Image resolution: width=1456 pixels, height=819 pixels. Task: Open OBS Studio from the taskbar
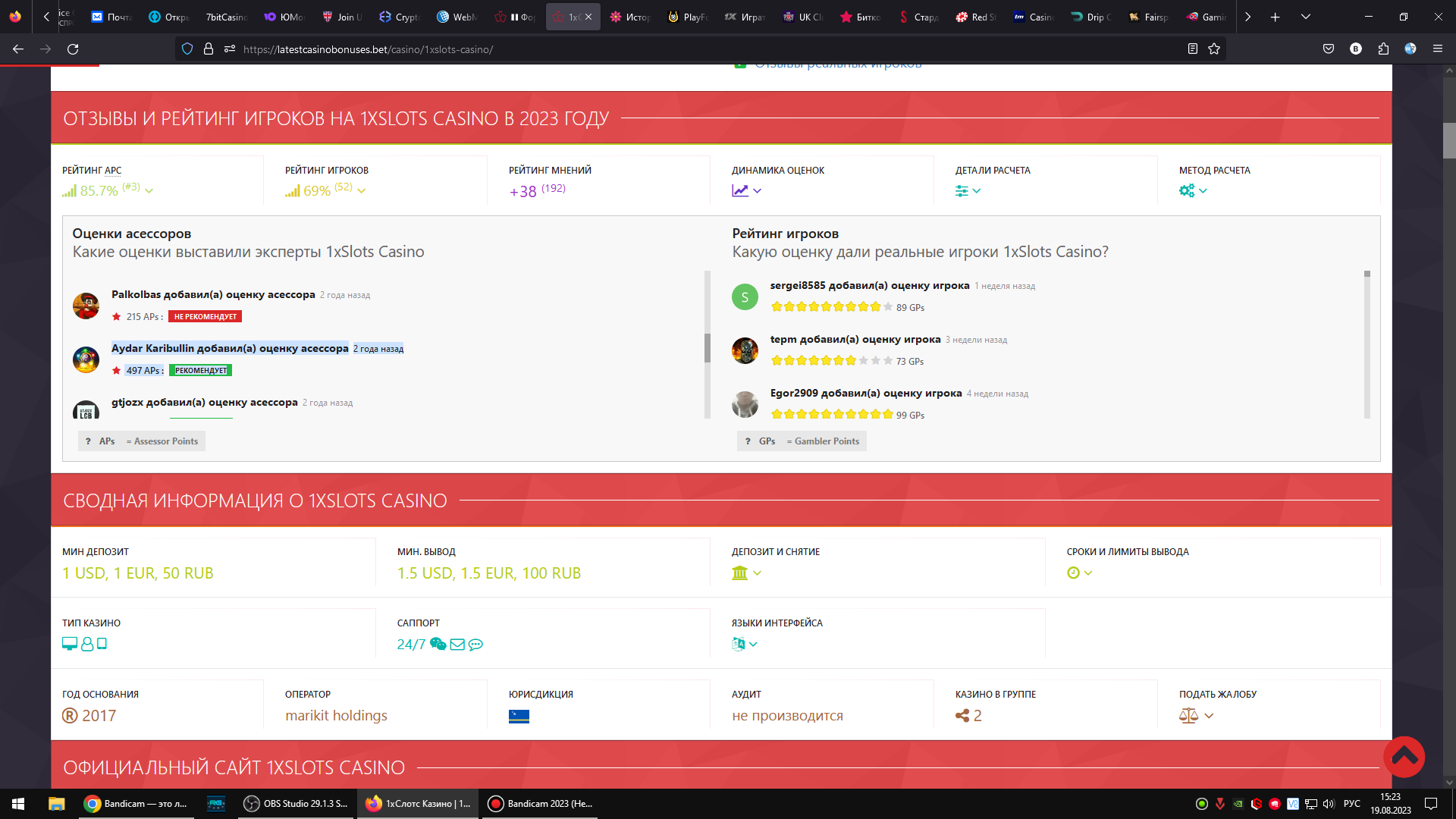[x=297, y=804]
